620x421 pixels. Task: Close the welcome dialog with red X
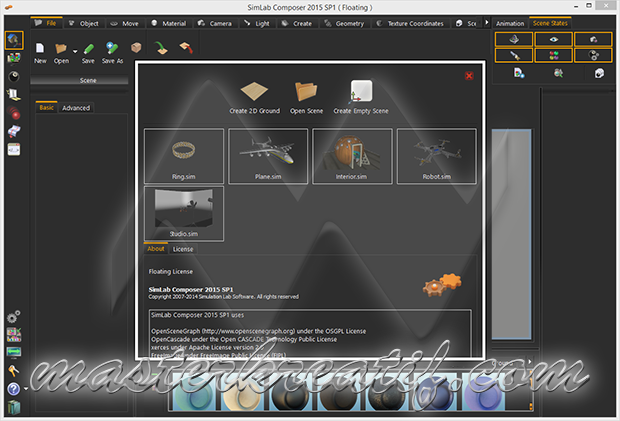[470, 75]
